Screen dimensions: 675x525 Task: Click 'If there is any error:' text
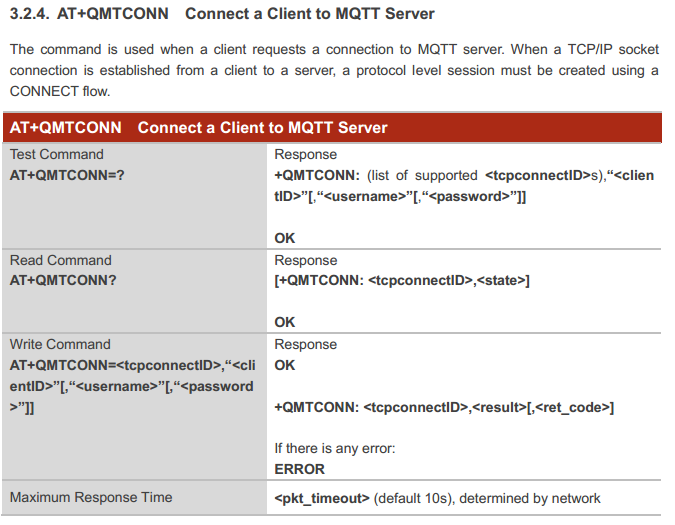pos(334,448)
